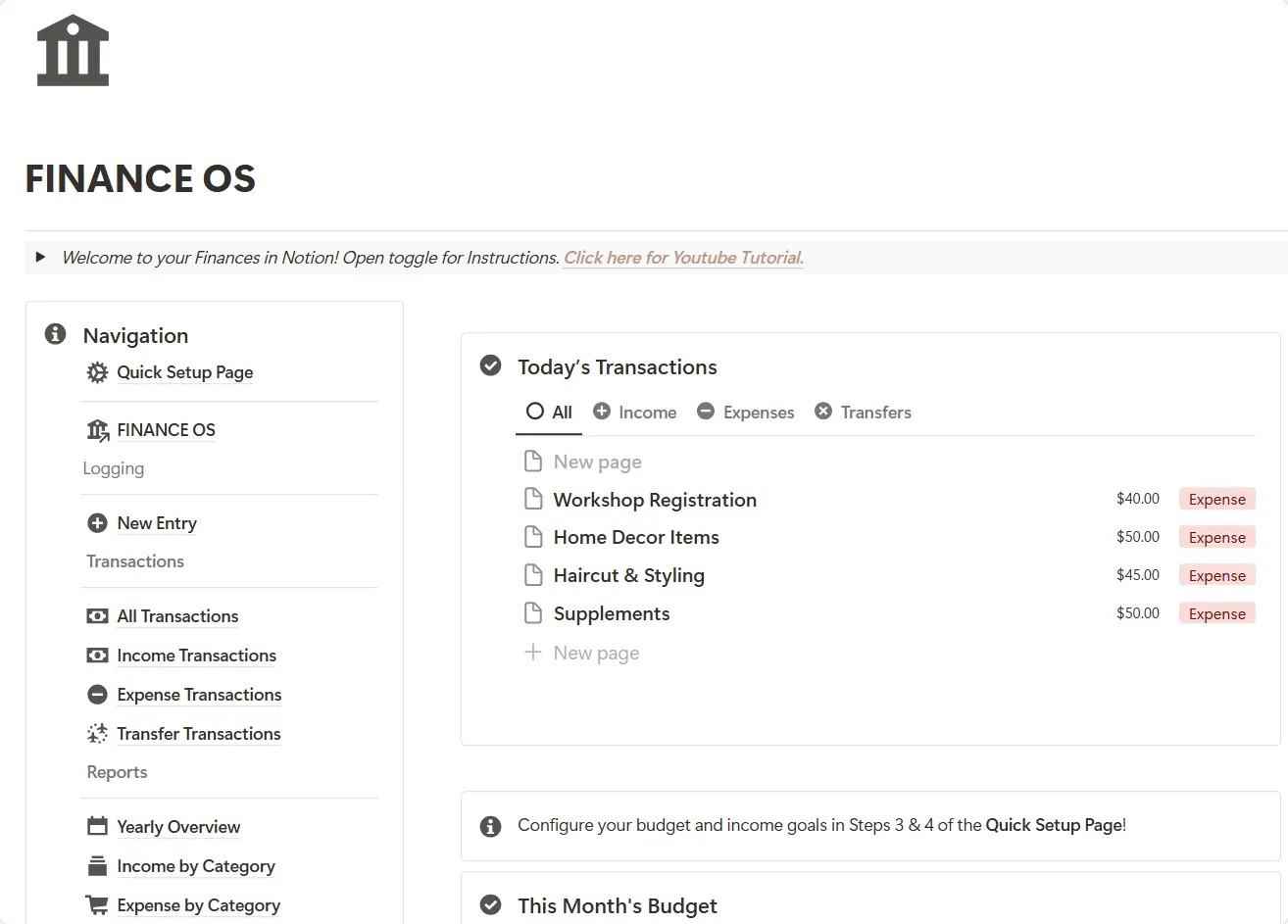This screenshot has height=924, width=1288.
Task: Click the circle icon on the All tab
Action: 535,412
